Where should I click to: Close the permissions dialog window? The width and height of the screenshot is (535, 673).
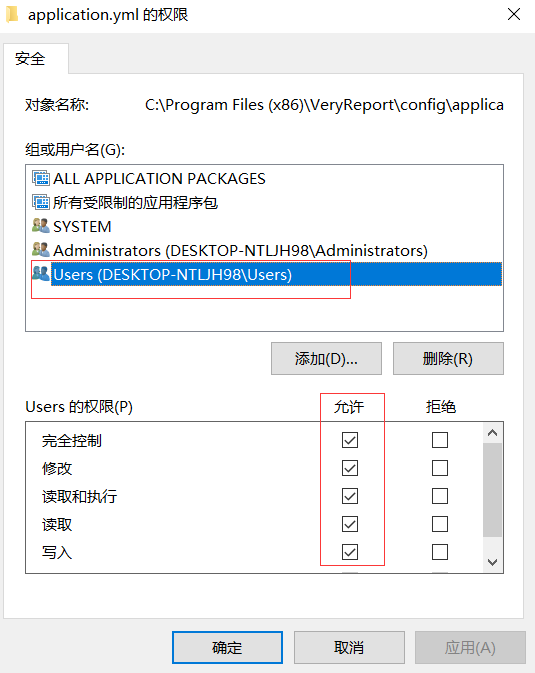tap(514, 15)
